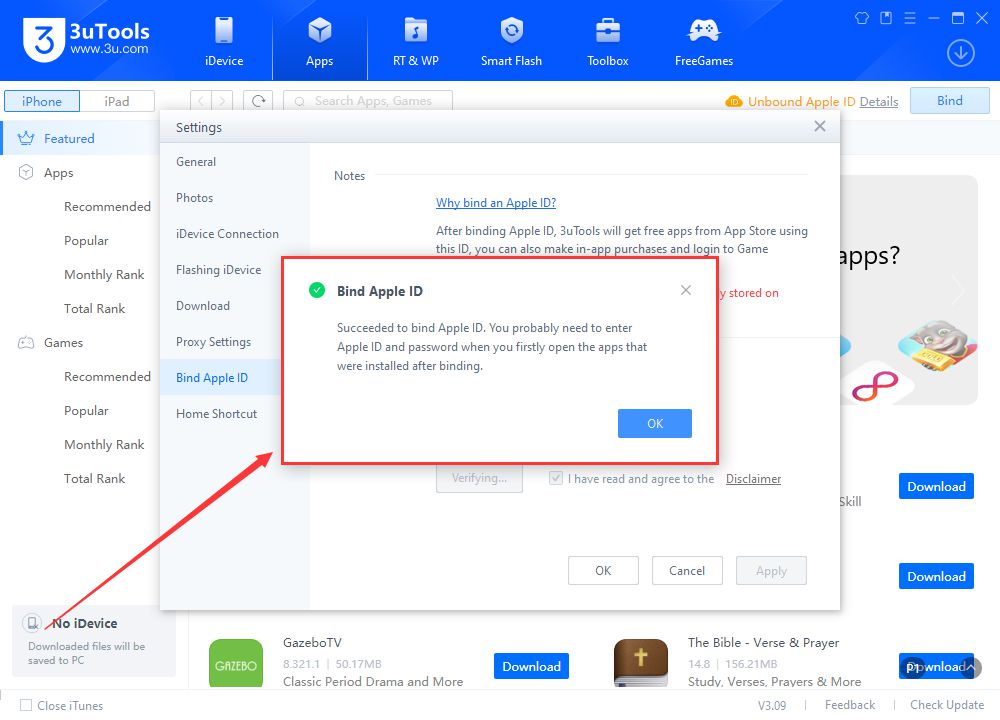Click the back navigation arrow
1000x720 pixels.
201,101
